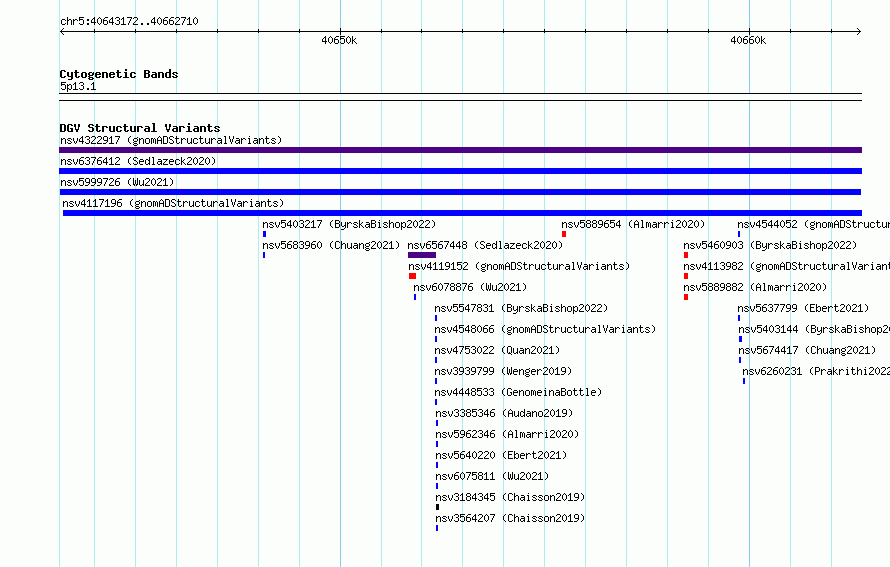Select the nsv3564207 Chaisson2019 label
Screen dimensions: 890x567
click(x=510, y=518)
